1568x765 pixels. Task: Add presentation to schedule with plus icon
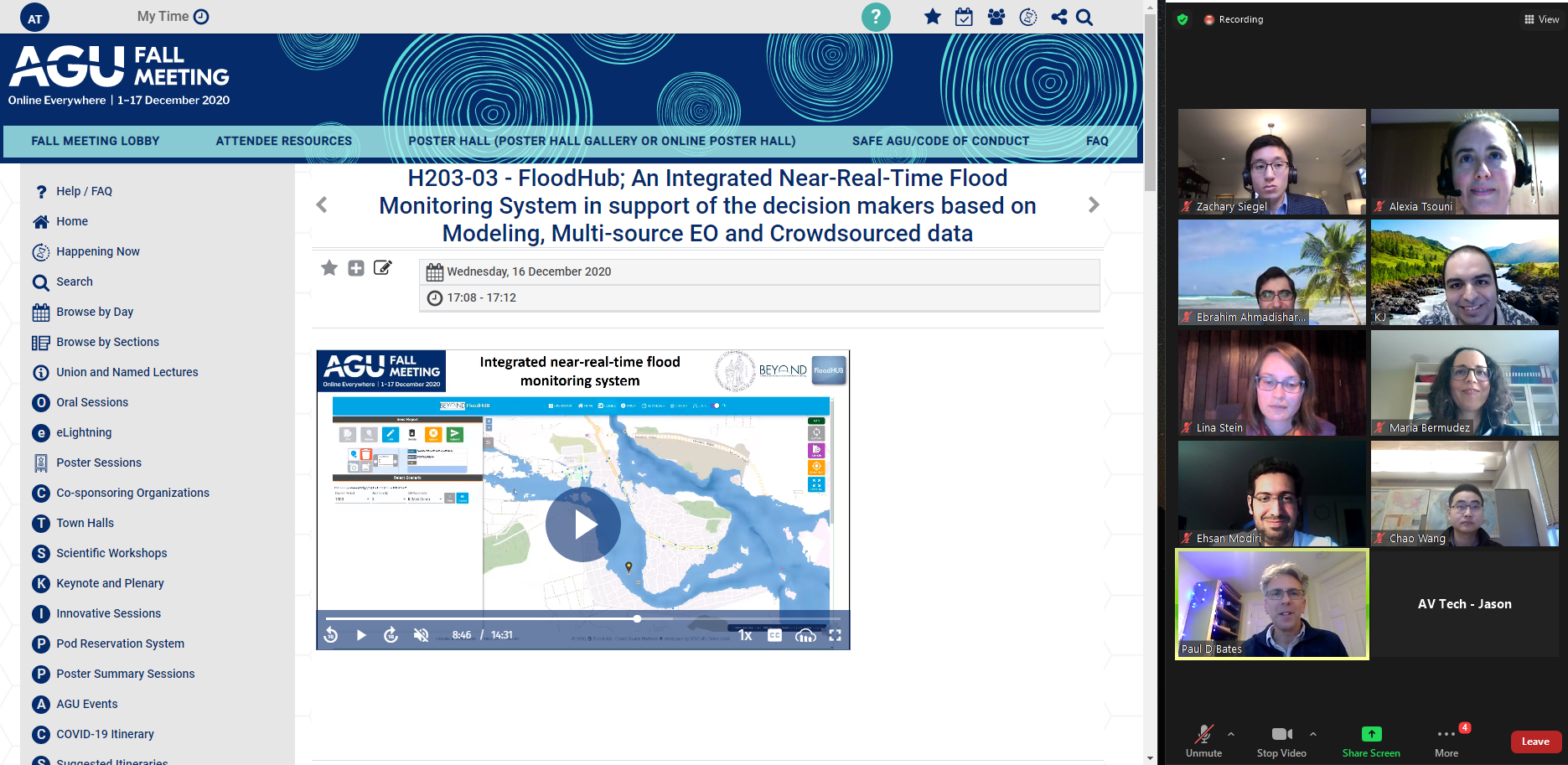tap(356, 268)
